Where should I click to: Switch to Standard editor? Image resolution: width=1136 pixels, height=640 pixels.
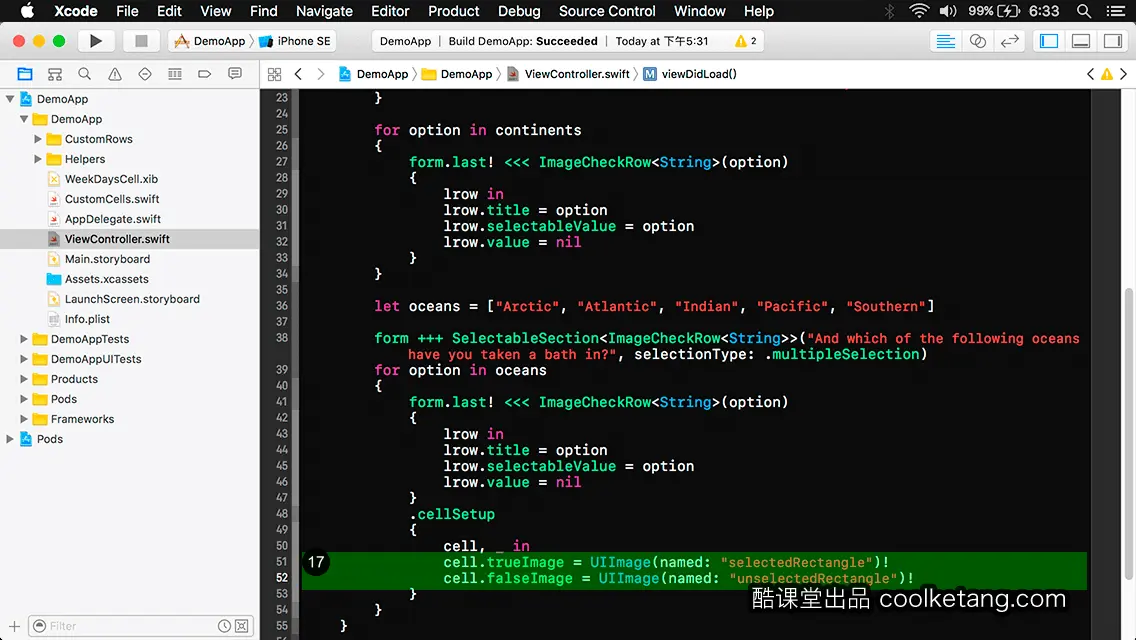pyautogui.click(x=945, y=41)
